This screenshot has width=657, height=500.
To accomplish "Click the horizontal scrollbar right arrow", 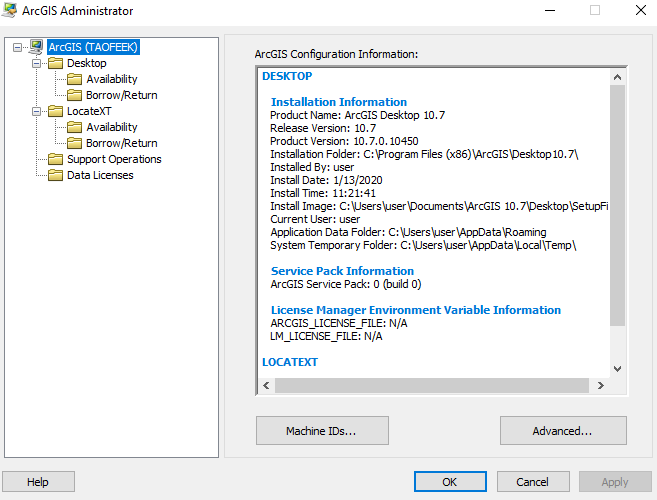I will pos(600,385).
